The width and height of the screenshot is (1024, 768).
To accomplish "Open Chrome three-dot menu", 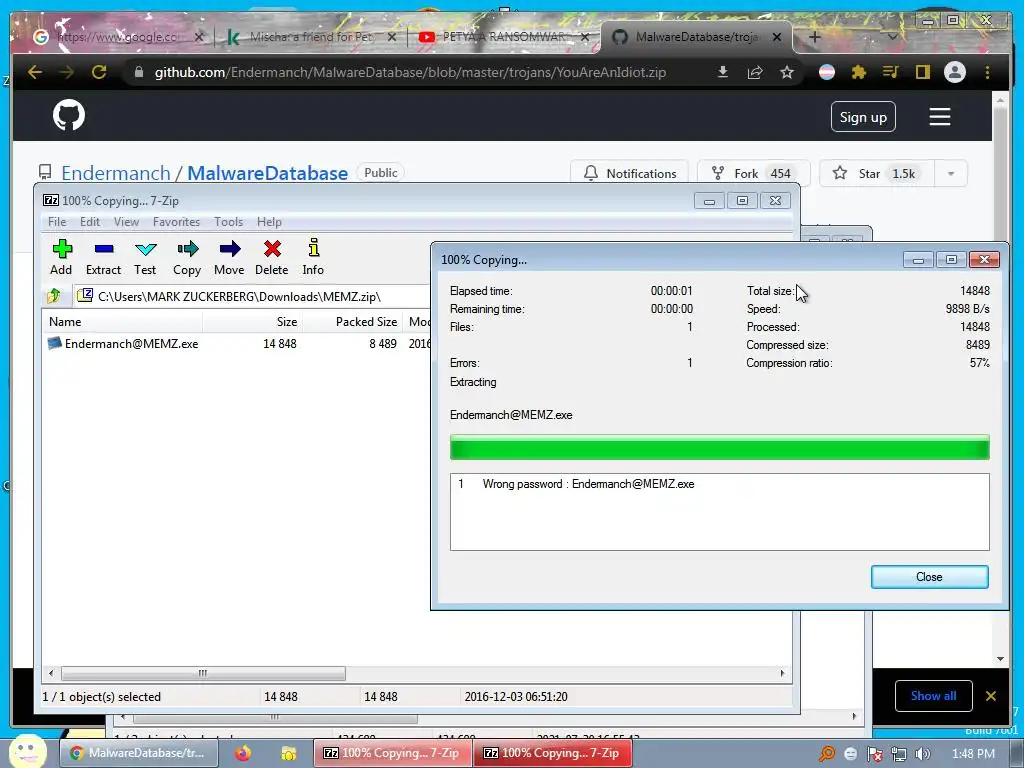I will 987,72.
